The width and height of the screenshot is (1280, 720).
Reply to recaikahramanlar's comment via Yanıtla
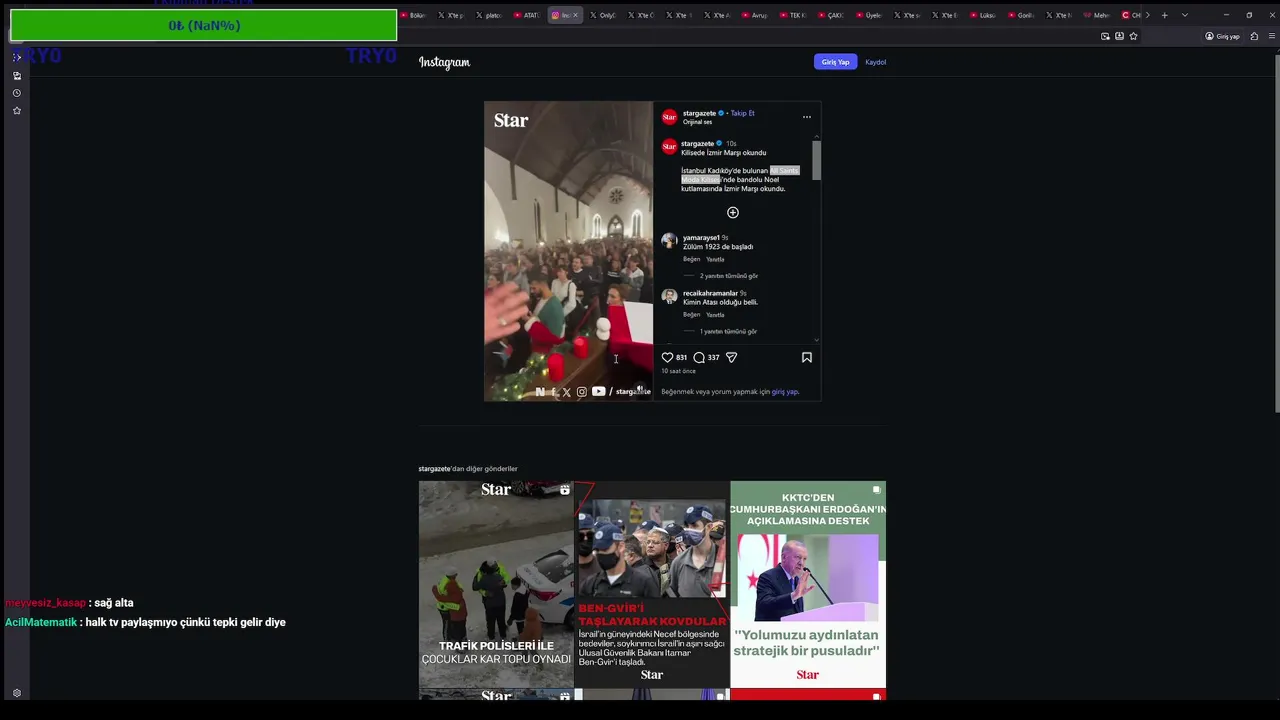pos(715,315)
